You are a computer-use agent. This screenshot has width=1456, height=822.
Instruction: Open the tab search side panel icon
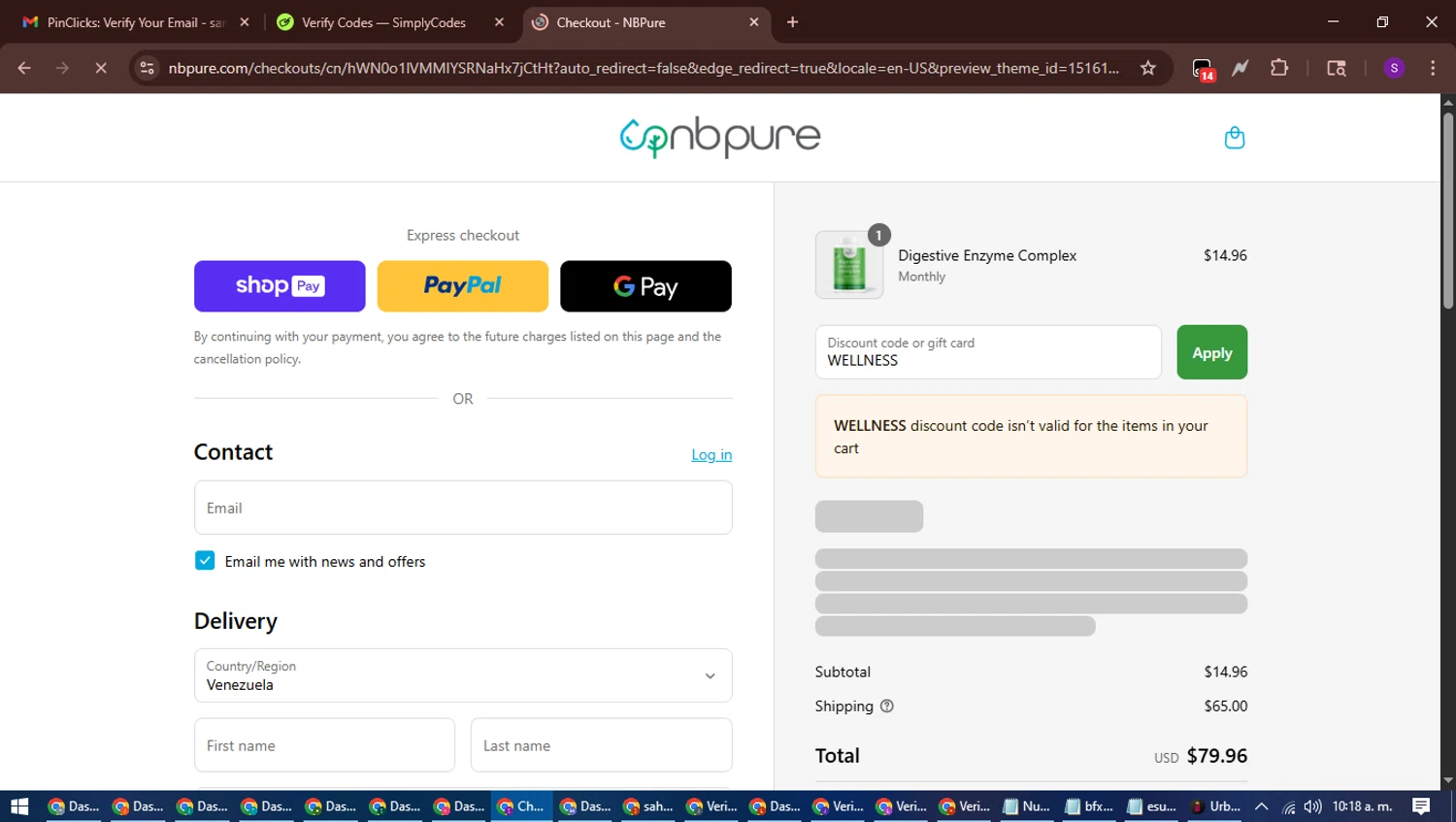(1337, 68)
